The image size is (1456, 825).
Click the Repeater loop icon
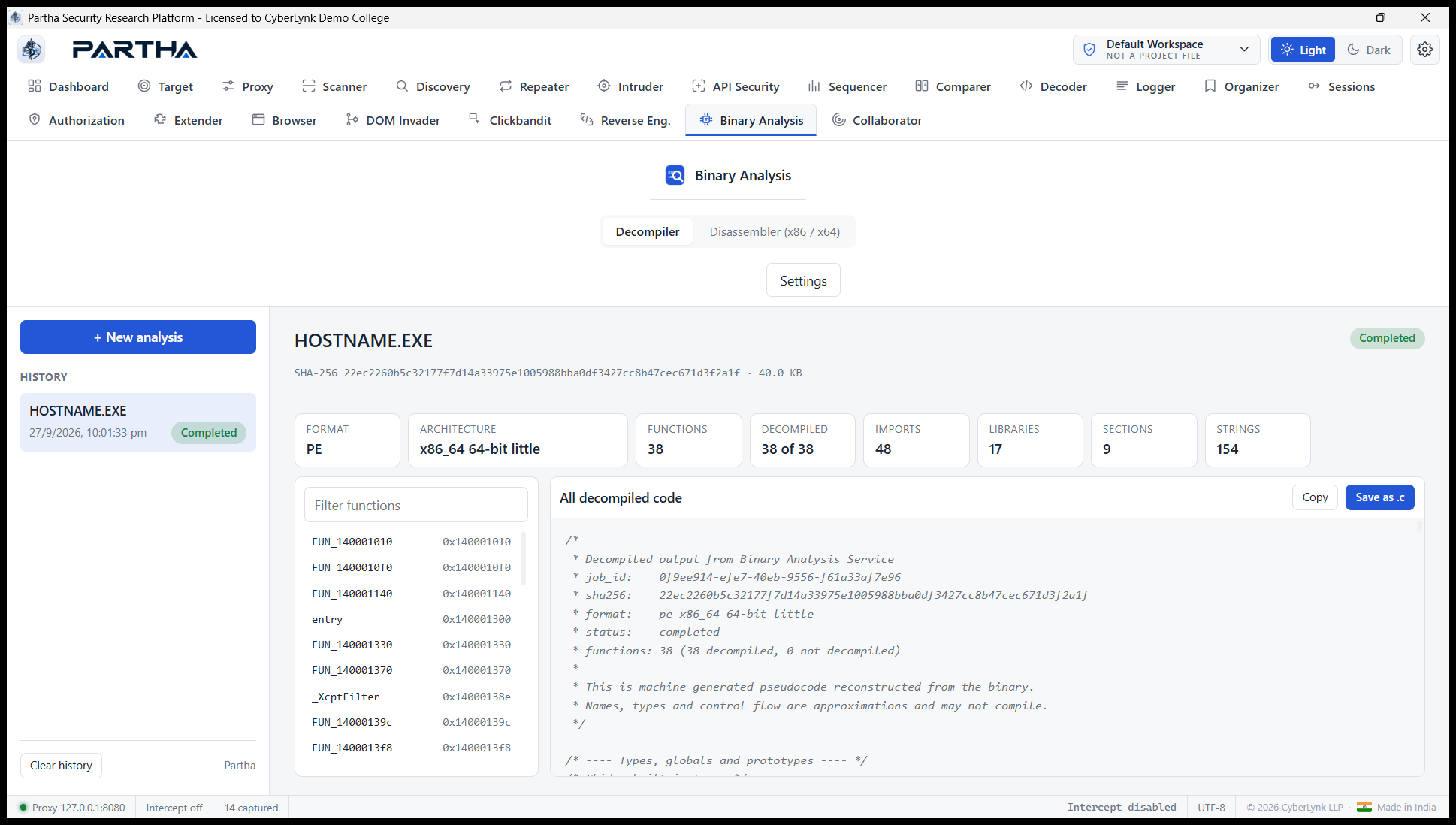pos(506,86)
